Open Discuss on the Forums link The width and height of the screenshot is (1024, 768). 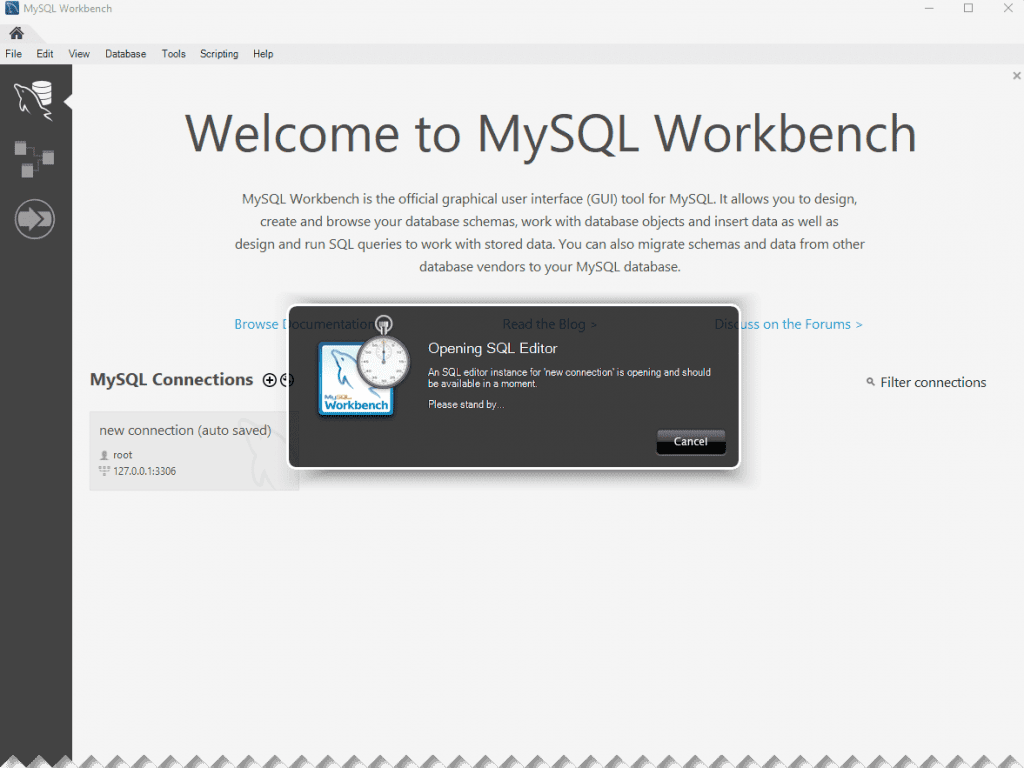click(x=788, y=324)
